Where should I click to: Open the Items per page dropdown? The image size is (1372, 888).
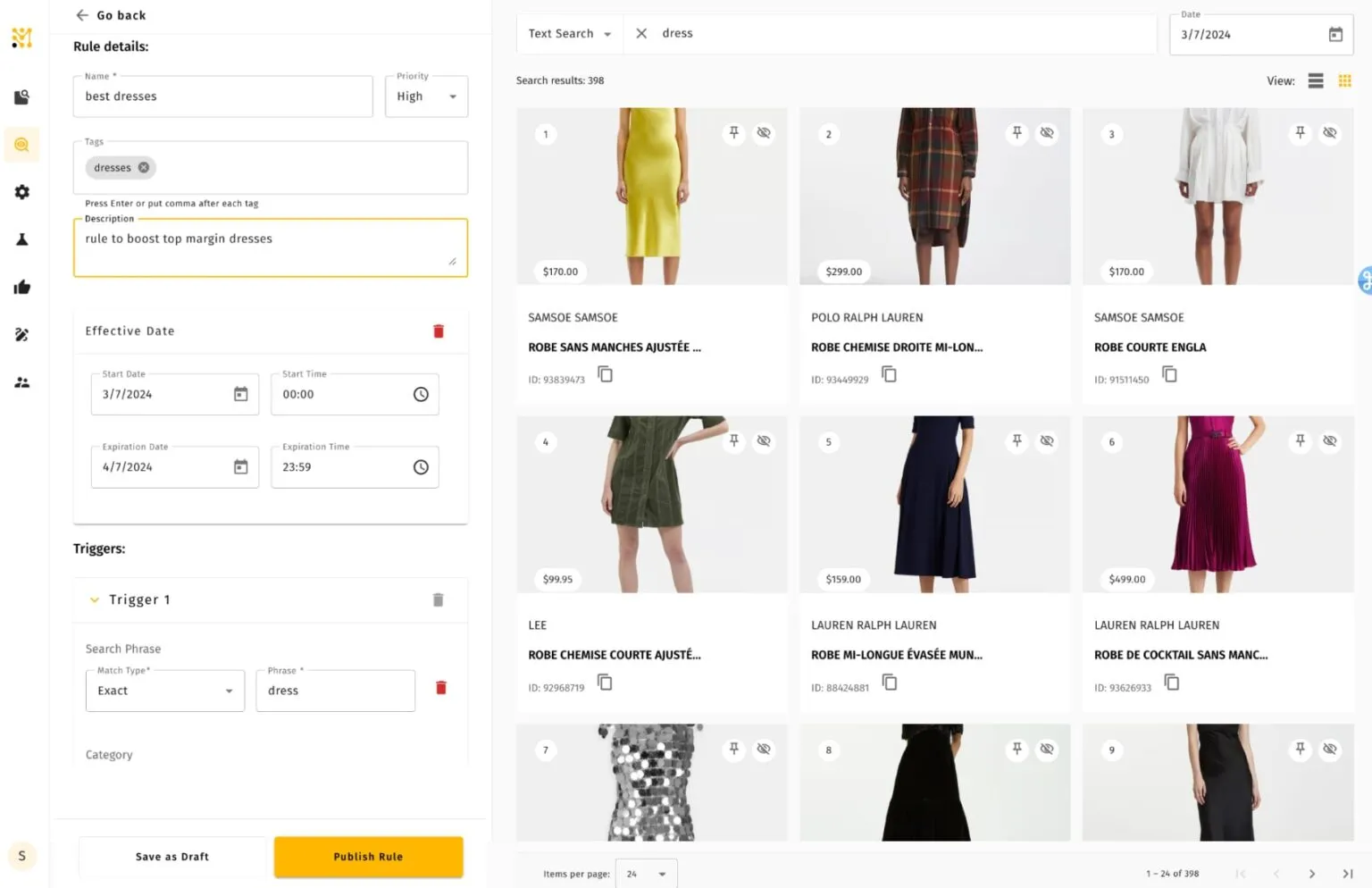tap(646, 874)
